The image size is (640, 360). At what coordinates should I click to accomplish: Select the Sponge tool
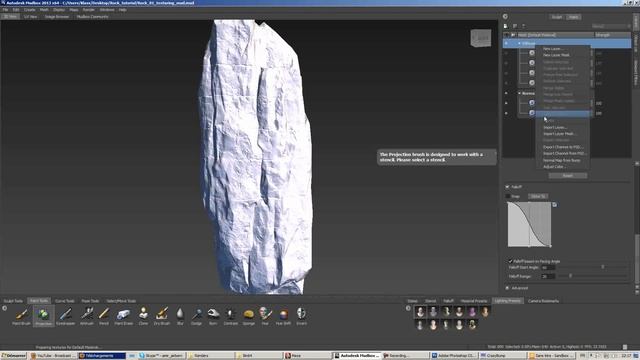(x=249, y=316)
